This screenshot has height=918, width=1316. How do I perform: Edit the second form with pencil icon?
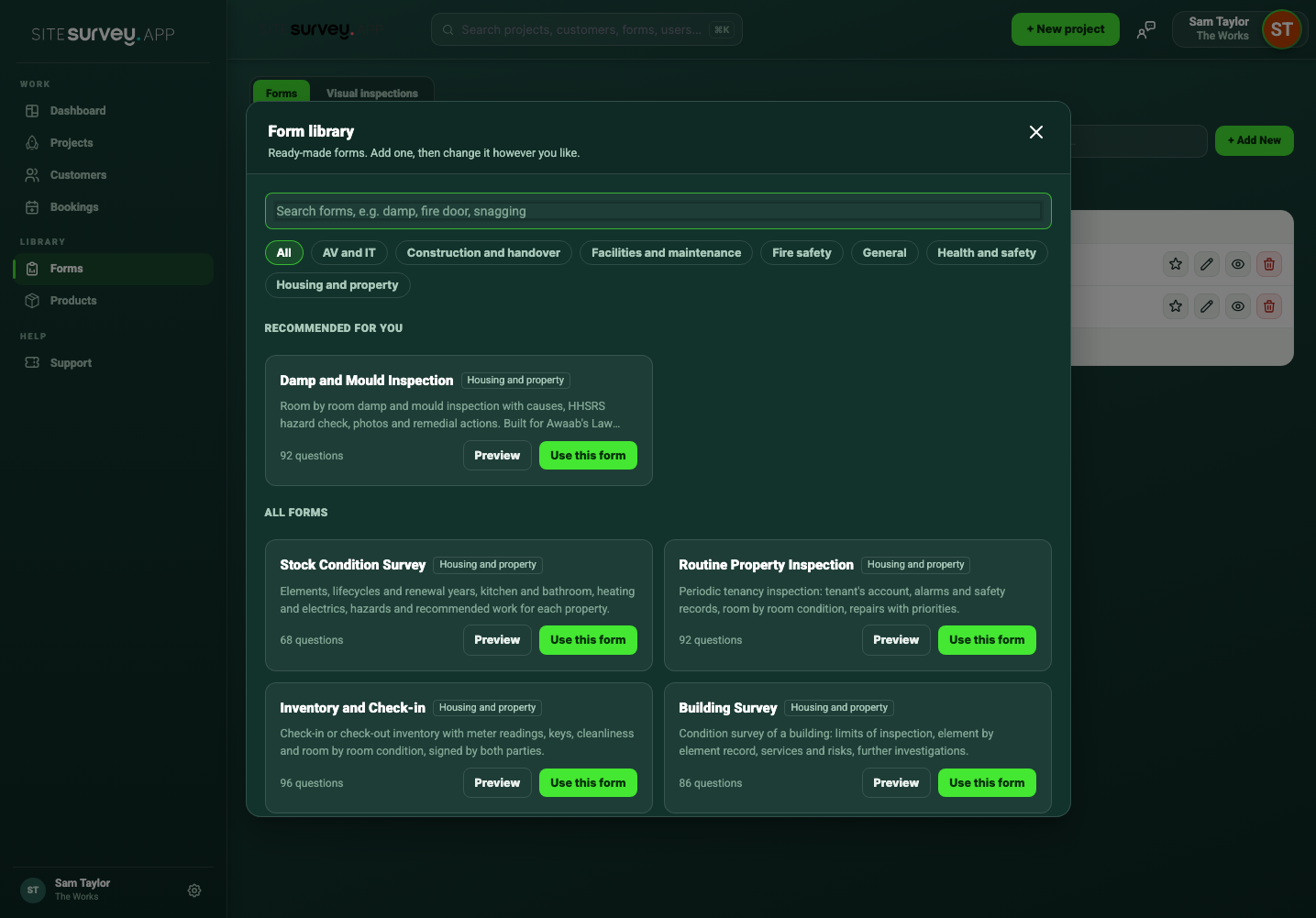pyautogui.click(x=1207, y=306)
